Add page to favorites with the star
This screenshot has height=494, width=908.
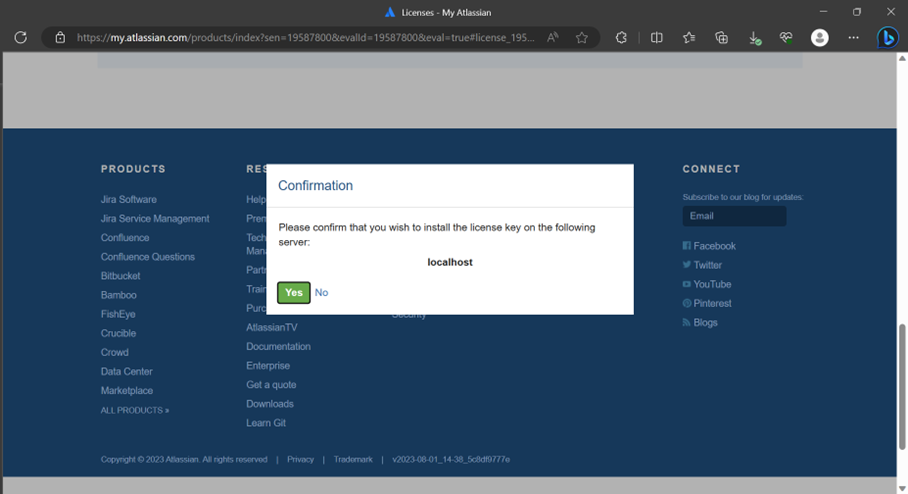pos(582,38)
